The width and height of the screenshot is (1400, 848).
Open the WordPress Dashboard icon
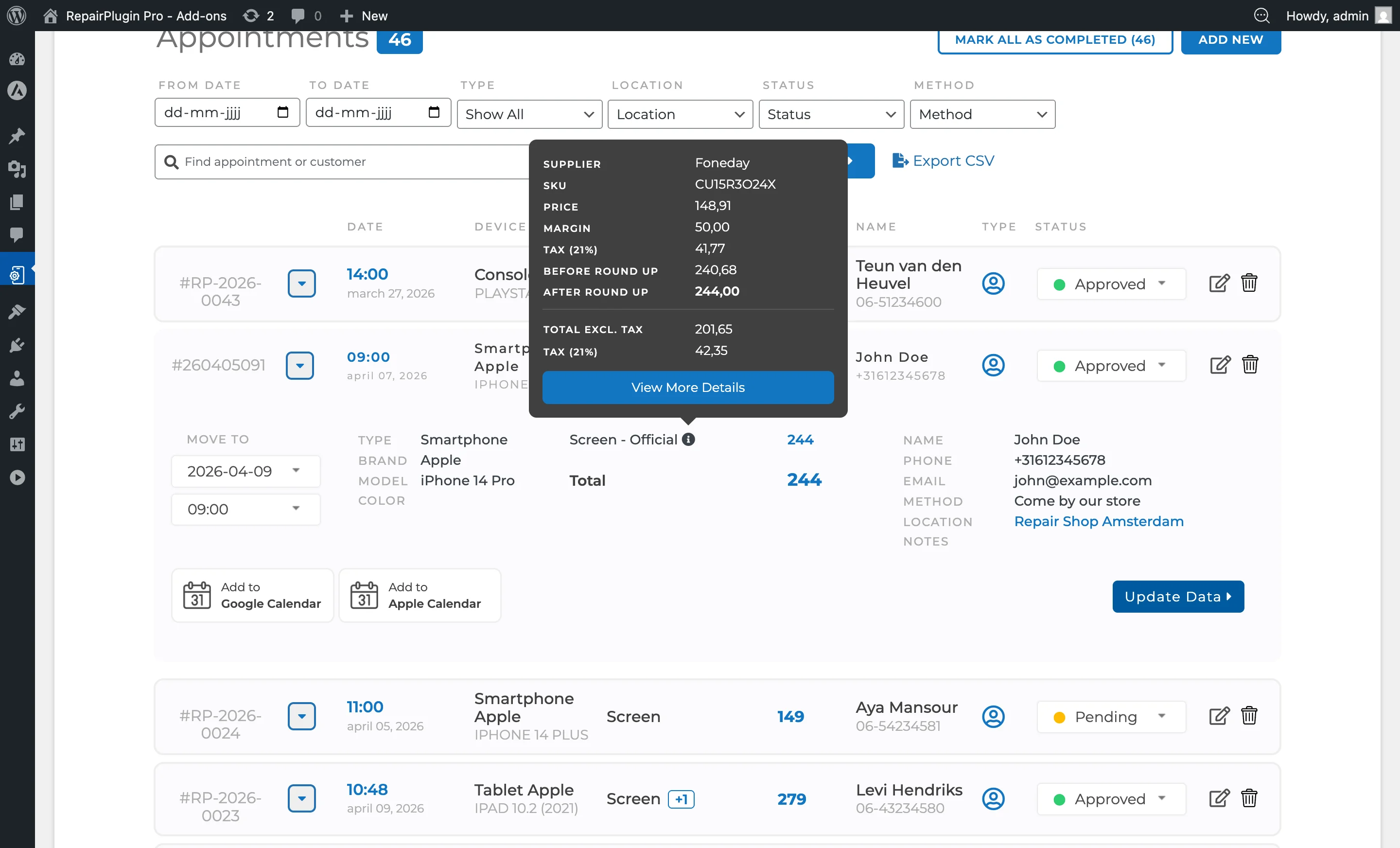pyautogui.click(x=17, y=58)
